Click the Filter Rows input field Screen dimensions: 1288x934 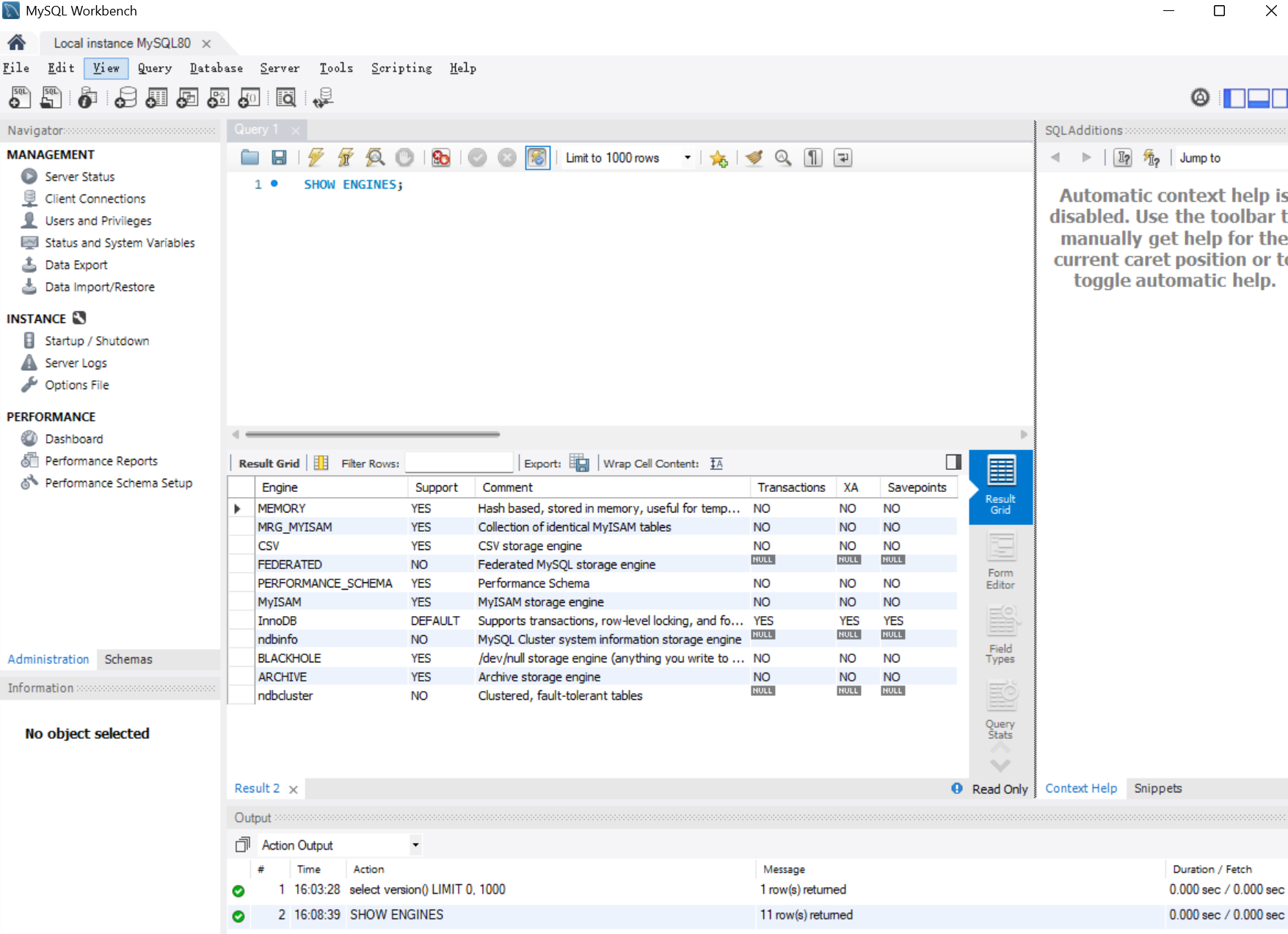[459, 463]
